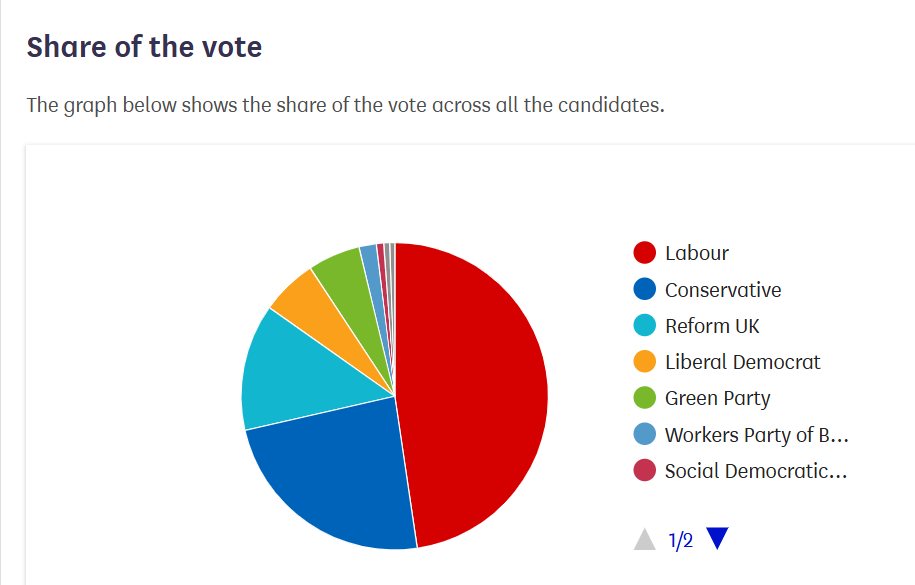Click the dark blue Conservative legend dot

coord(645,290)
